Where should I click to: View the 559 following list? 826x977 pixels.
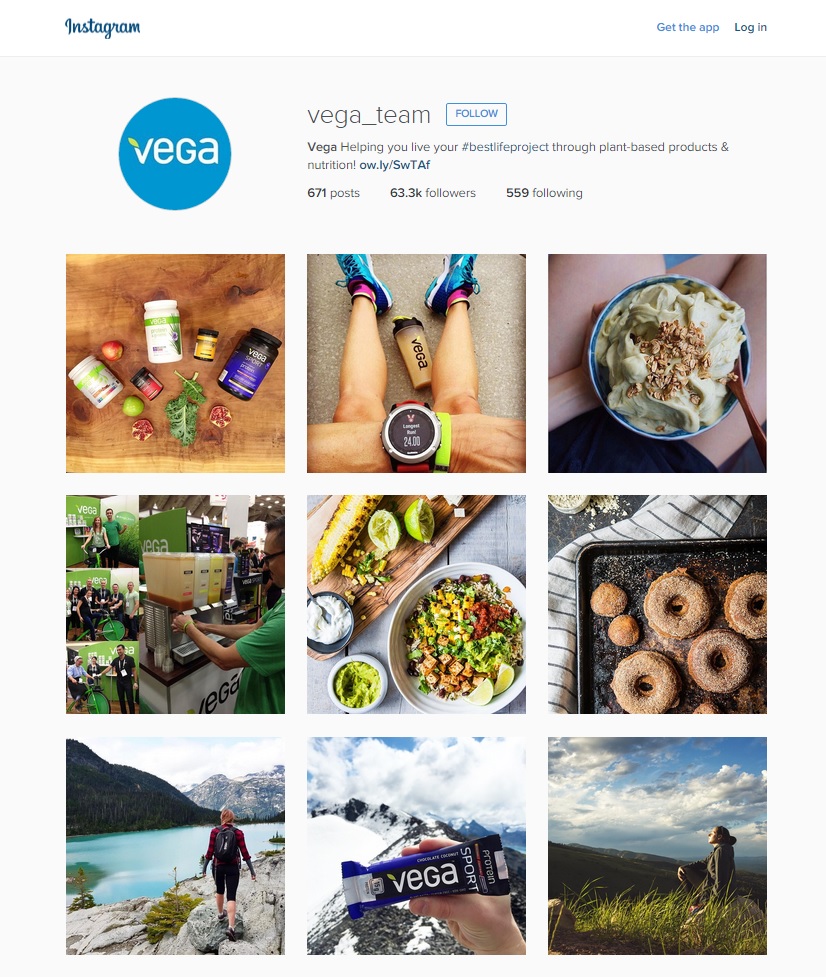(544, 193)
